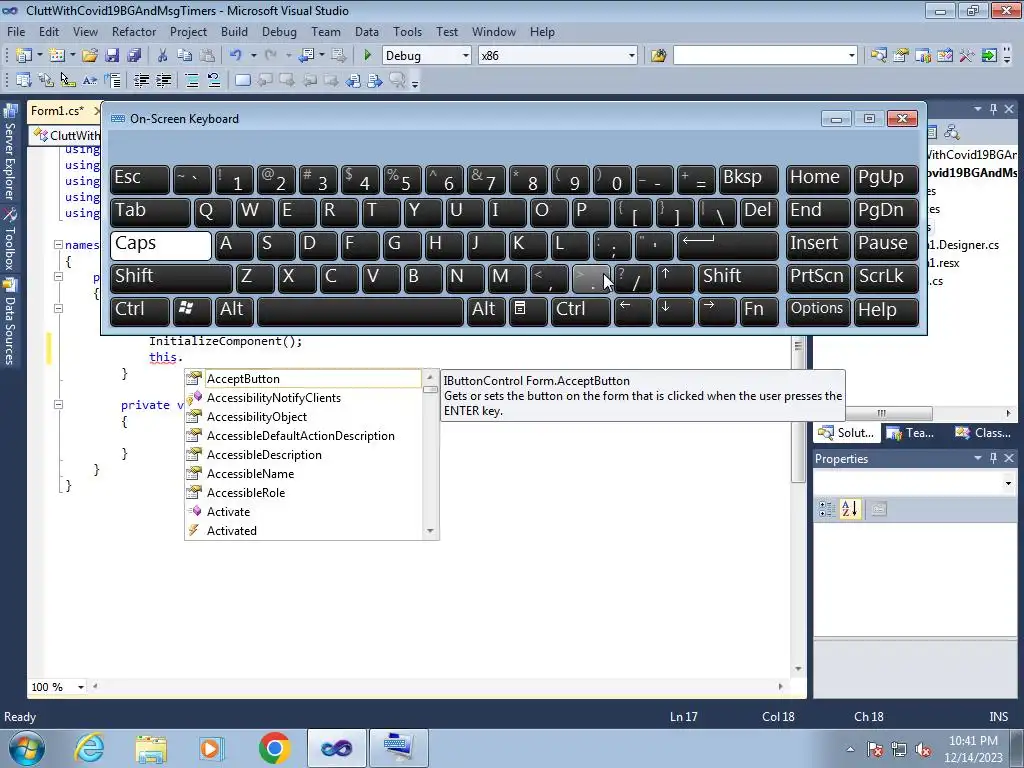The image size is (1024, 768).
Task: Open the Properties Window toolbar icon
Action: pos(901,56)
